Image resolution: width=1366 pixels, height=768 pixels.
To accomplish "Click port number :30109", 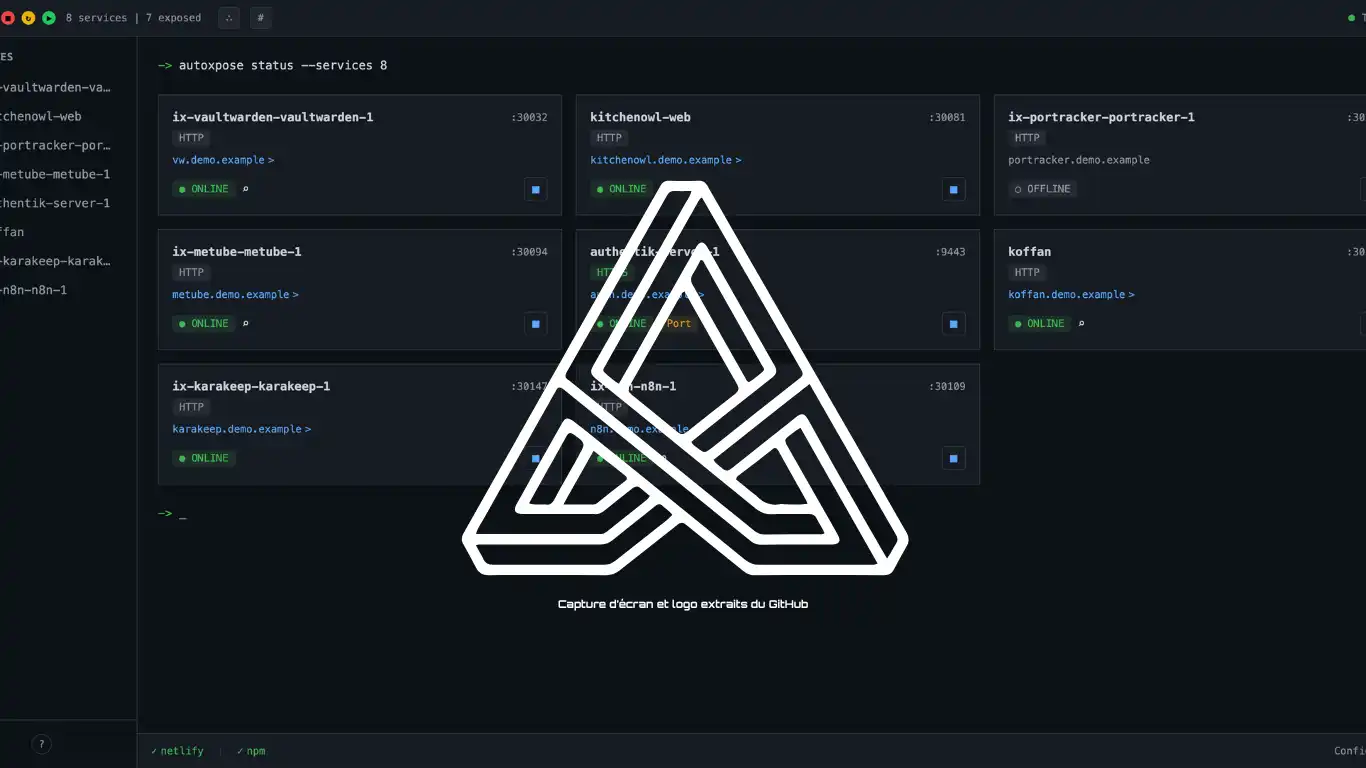I will (947, 386).
